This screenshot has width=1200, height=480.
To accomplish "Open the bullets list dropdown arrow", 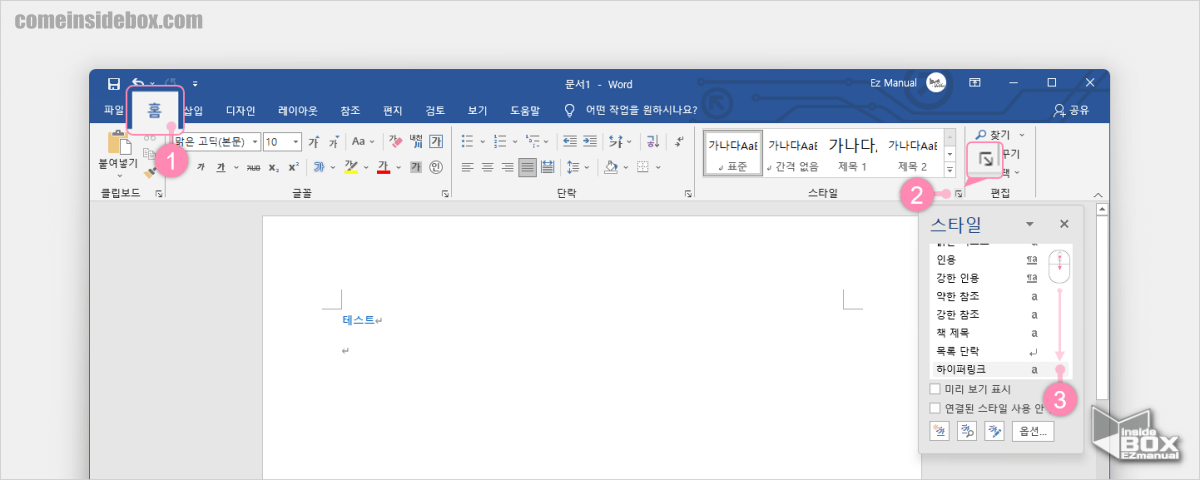I will point(483,142).
